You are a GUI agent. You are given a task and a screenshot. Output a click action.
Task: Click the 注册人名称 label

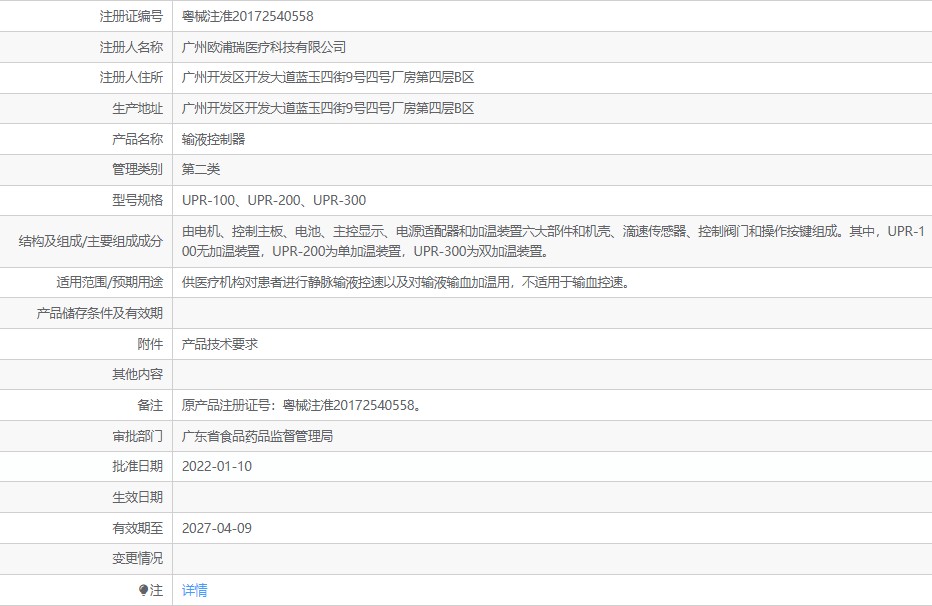tap(131, 47)
